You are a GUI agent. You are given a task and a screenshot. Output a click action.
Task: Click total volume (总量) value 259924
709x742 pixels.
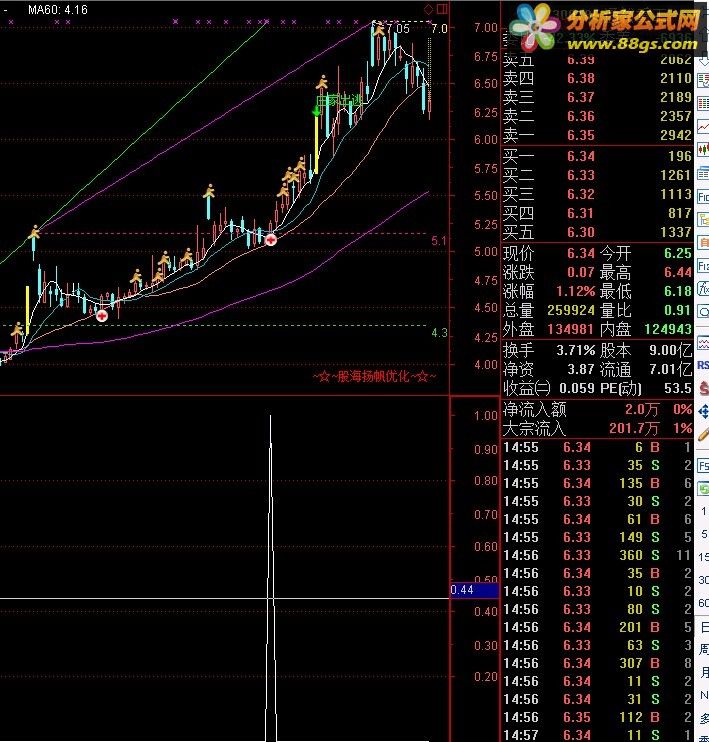(571, 310)
